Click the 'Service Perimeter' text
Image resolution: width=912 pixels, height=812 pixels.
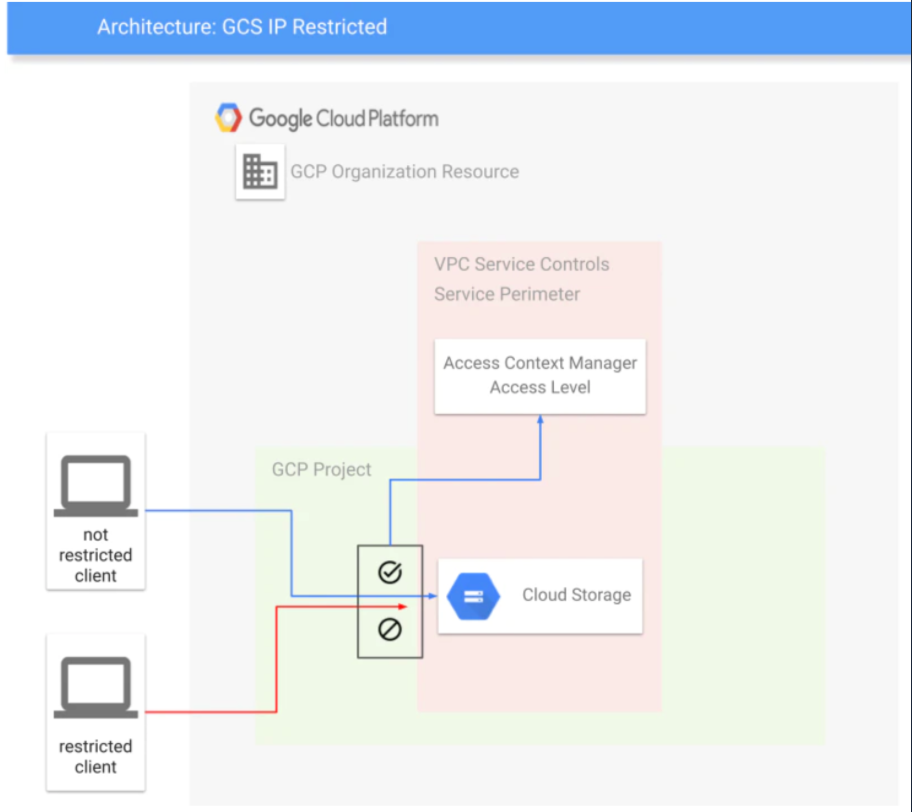click(x=507, y=294)
